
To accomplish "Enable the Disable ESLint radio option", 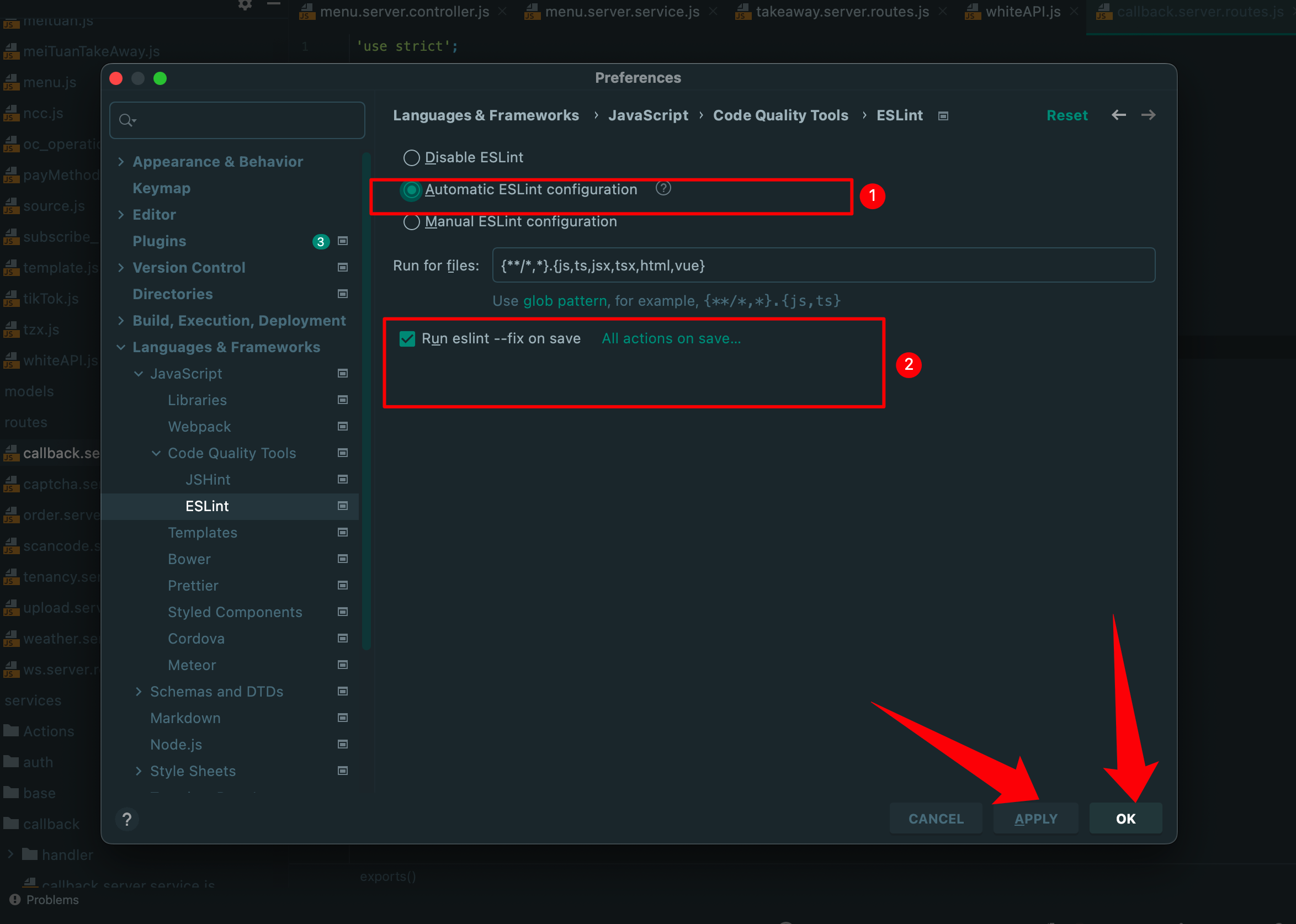I will tap(411, 158).
